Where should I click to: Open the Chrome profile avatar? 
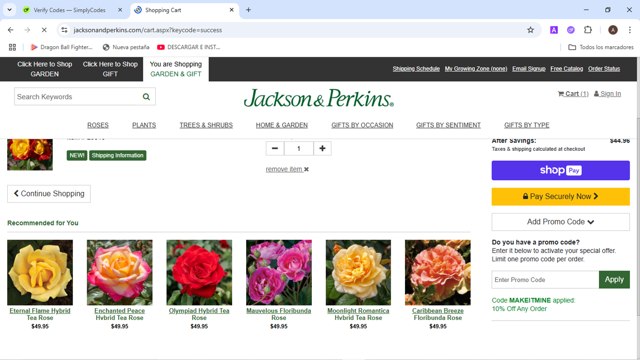click(x=613, y=30)
